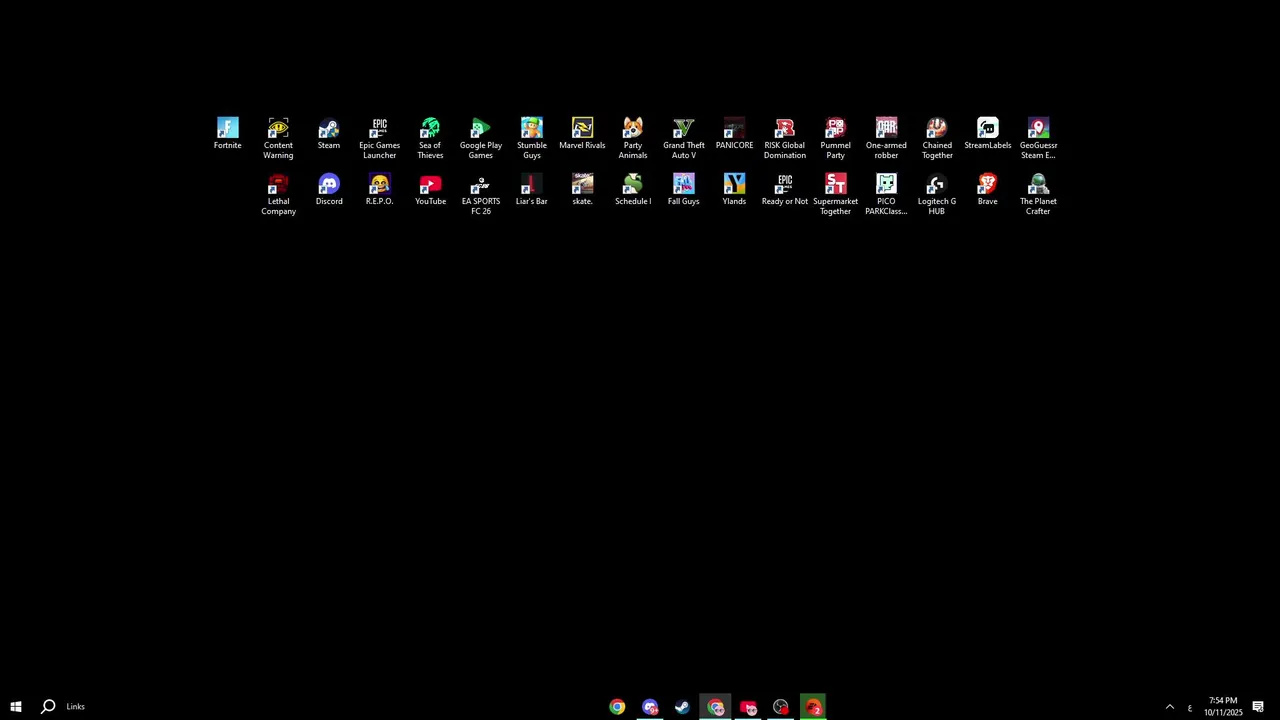Image resolution: width=1280 pixels, height=720 pixels.
Task: Open the Windows Start menu
Action: (x=16, y=707)
